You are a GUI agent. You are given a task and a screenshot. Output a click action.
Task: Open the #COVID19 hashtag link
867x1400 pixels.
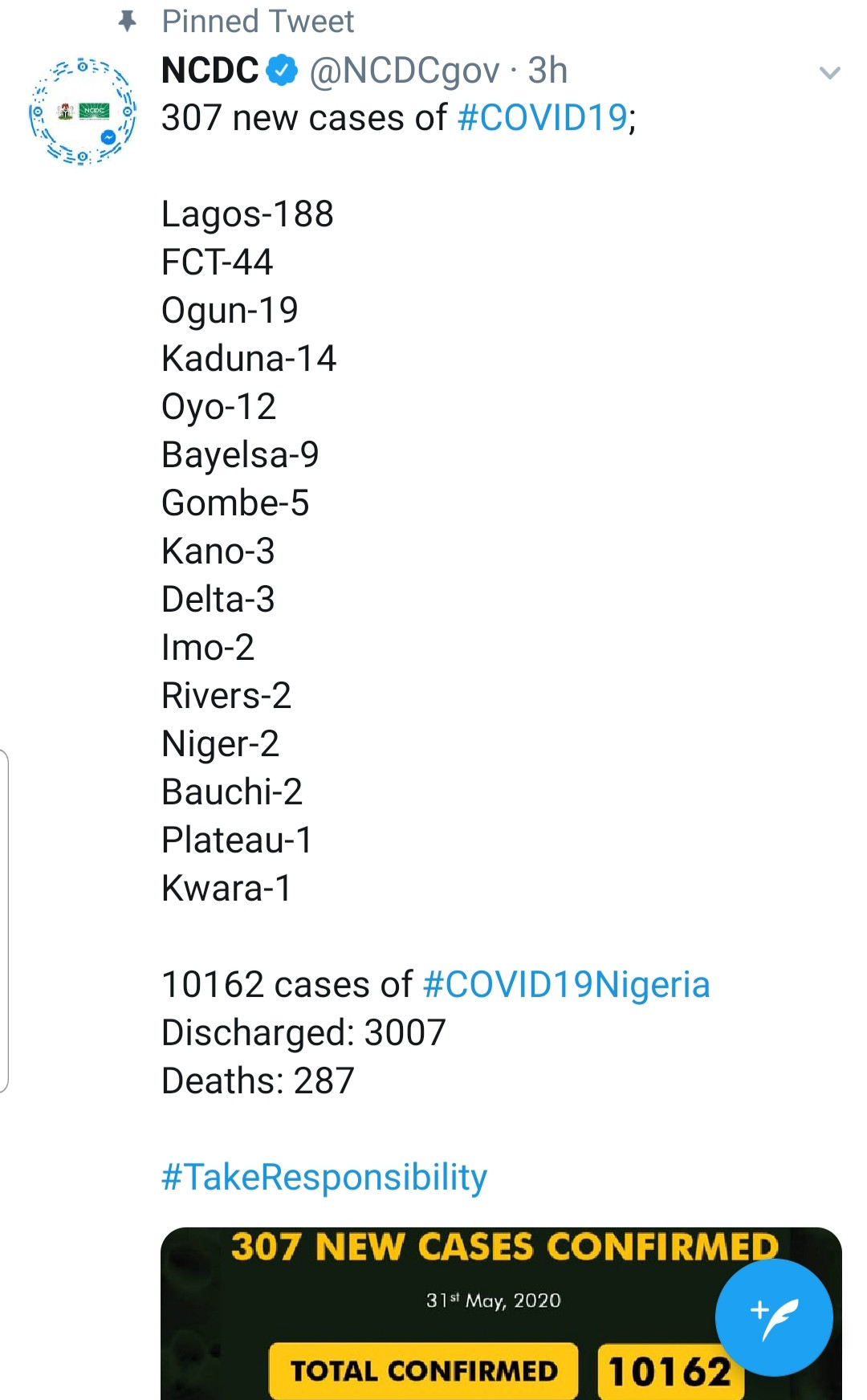(x=542, y=118)
